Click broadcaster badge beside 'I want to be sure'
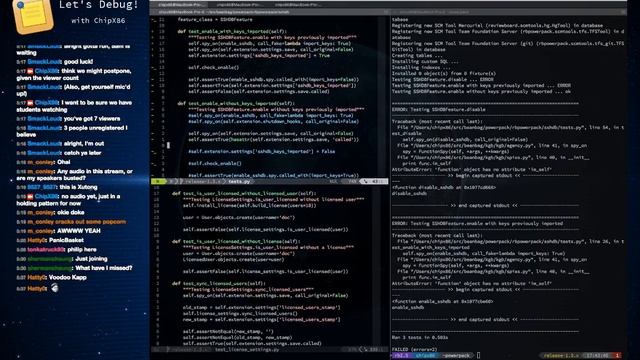Screen dimensions: 640x360 [x=30, y=103]
